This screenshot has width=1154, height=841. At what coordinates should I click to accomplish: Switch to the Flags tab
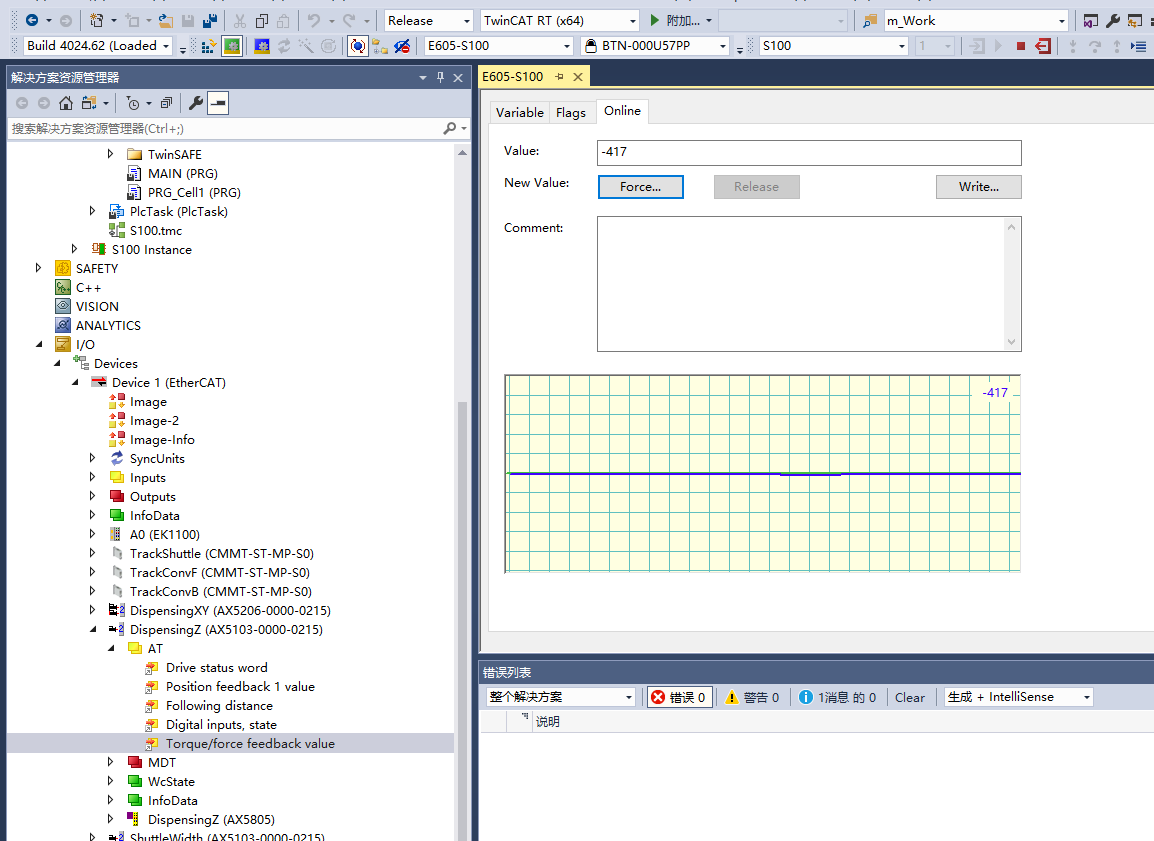coord(571,113)
